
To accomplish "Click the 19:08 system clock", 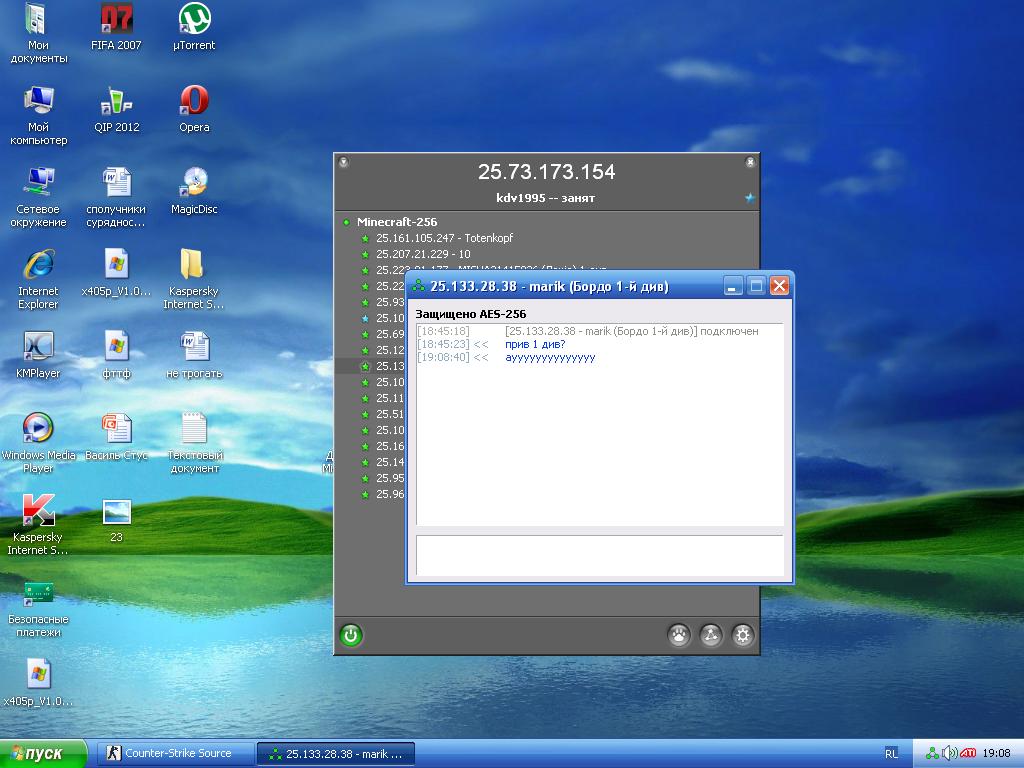I will [996, 754].
